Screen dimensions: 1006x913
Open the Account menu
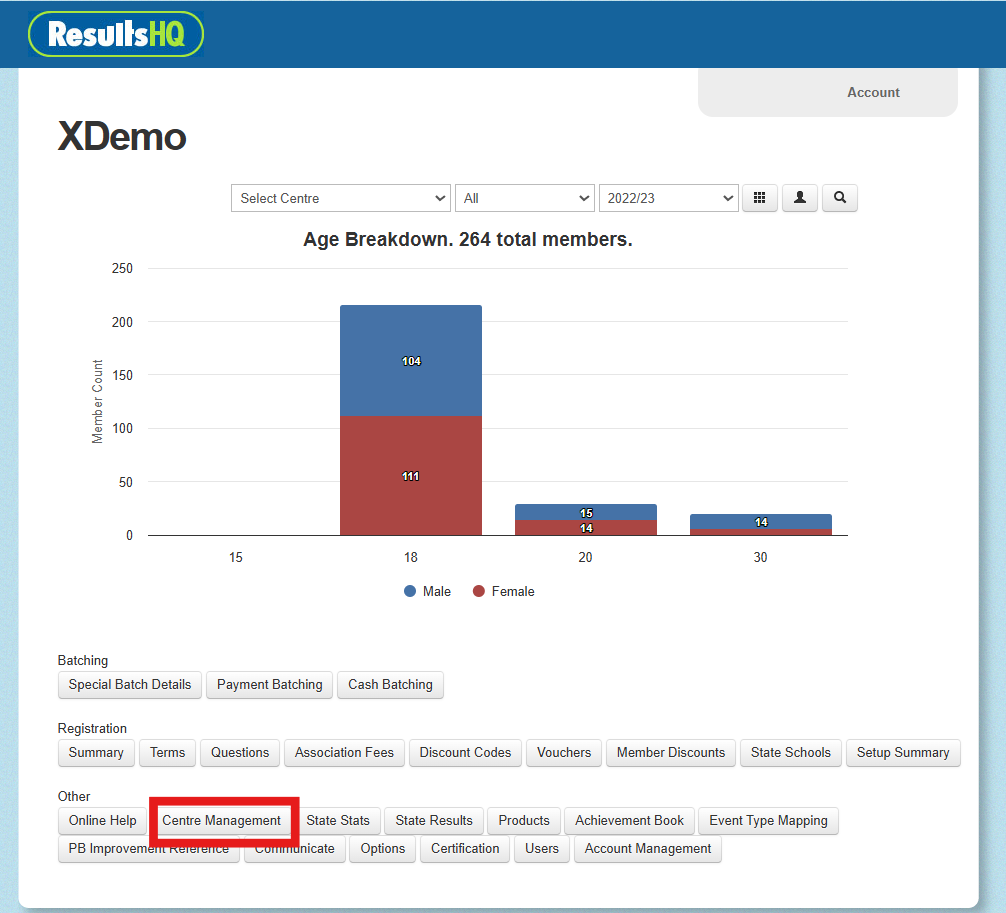[873, 92]
